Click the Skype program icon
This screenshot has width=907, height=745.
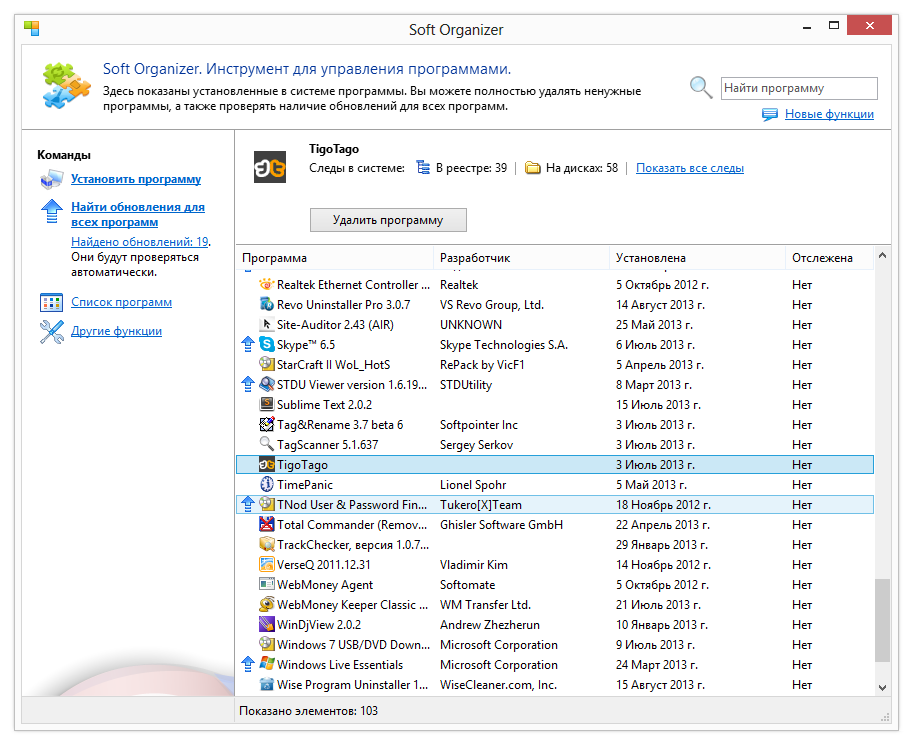pos(267,344)
